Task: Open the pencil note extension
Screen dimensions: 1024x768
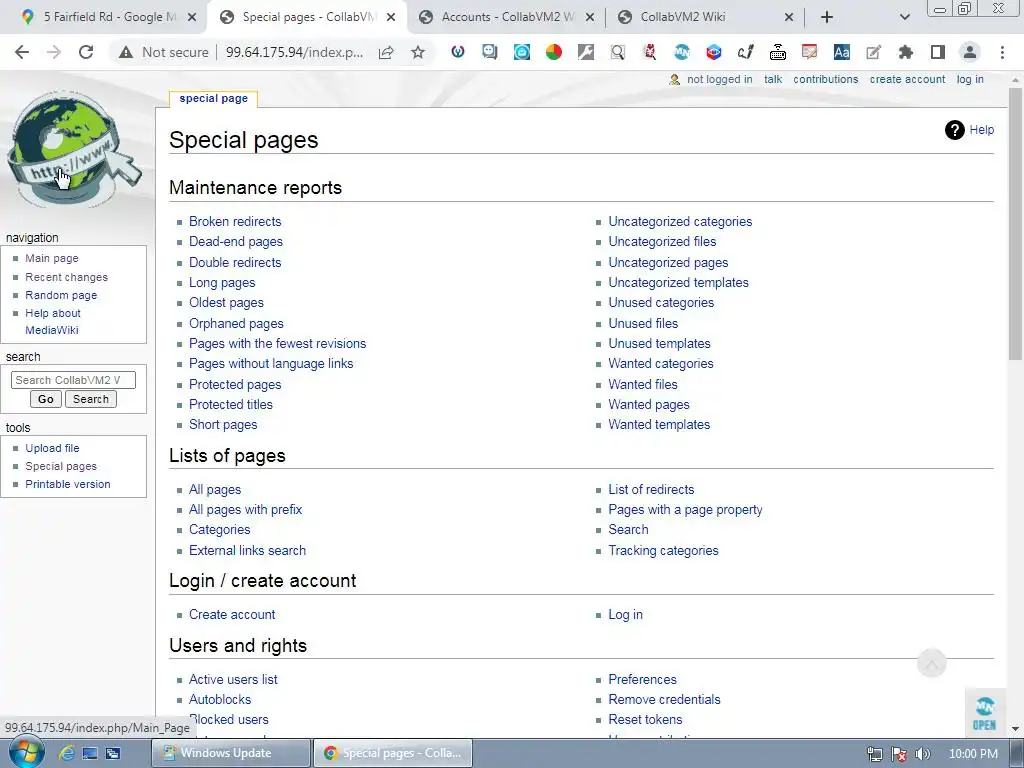Action: click(x=874, y=52)
